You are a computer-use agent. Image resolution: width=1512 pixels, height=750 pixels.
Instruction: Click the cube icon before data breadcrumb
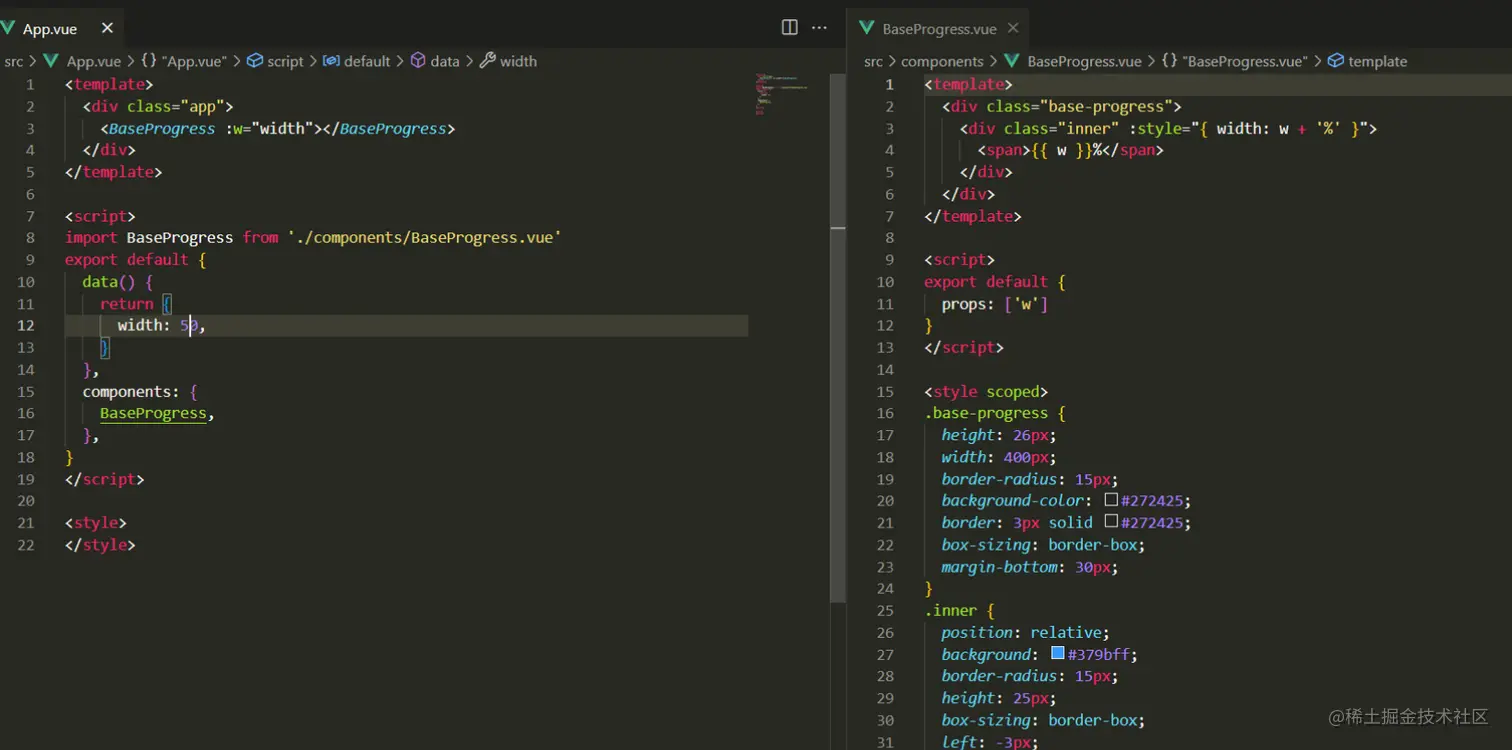(419, 61)
